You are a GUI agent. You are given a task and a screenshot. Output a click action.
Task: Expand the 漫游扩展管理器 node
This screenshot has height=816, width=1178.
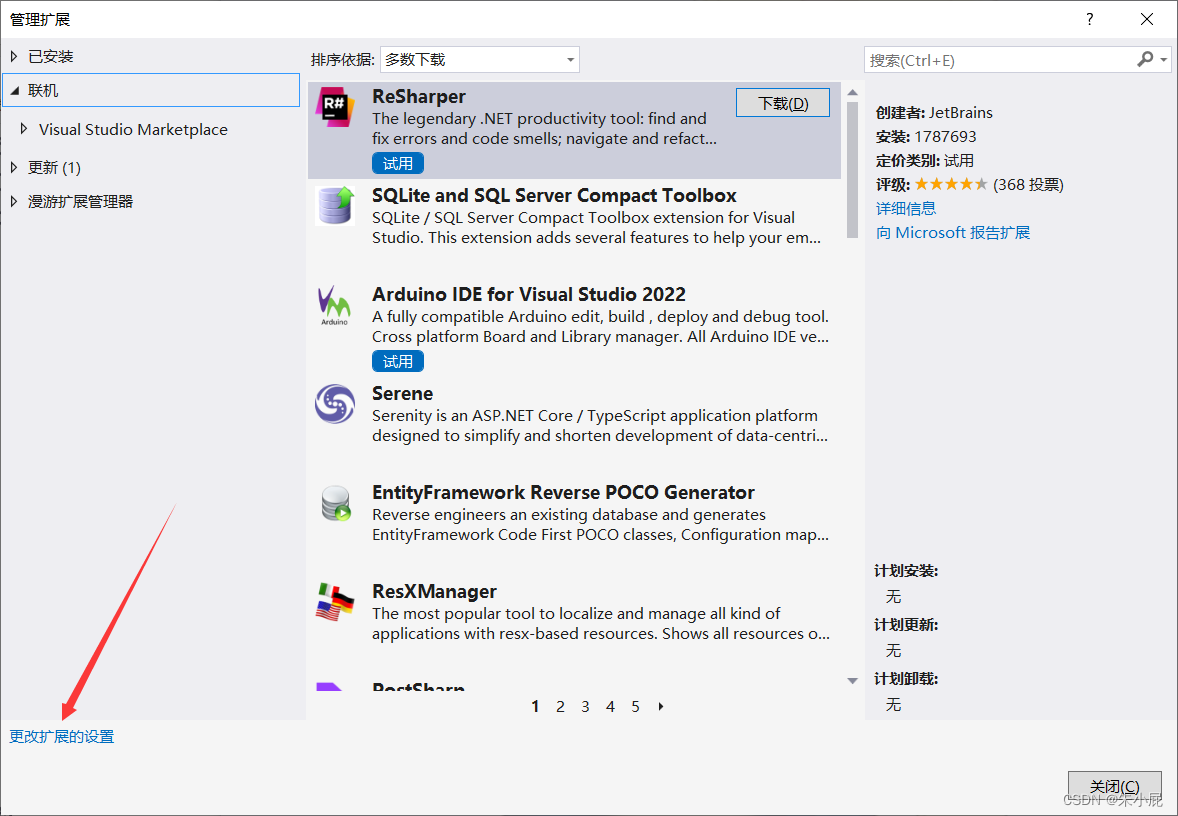tap(14, 201)
